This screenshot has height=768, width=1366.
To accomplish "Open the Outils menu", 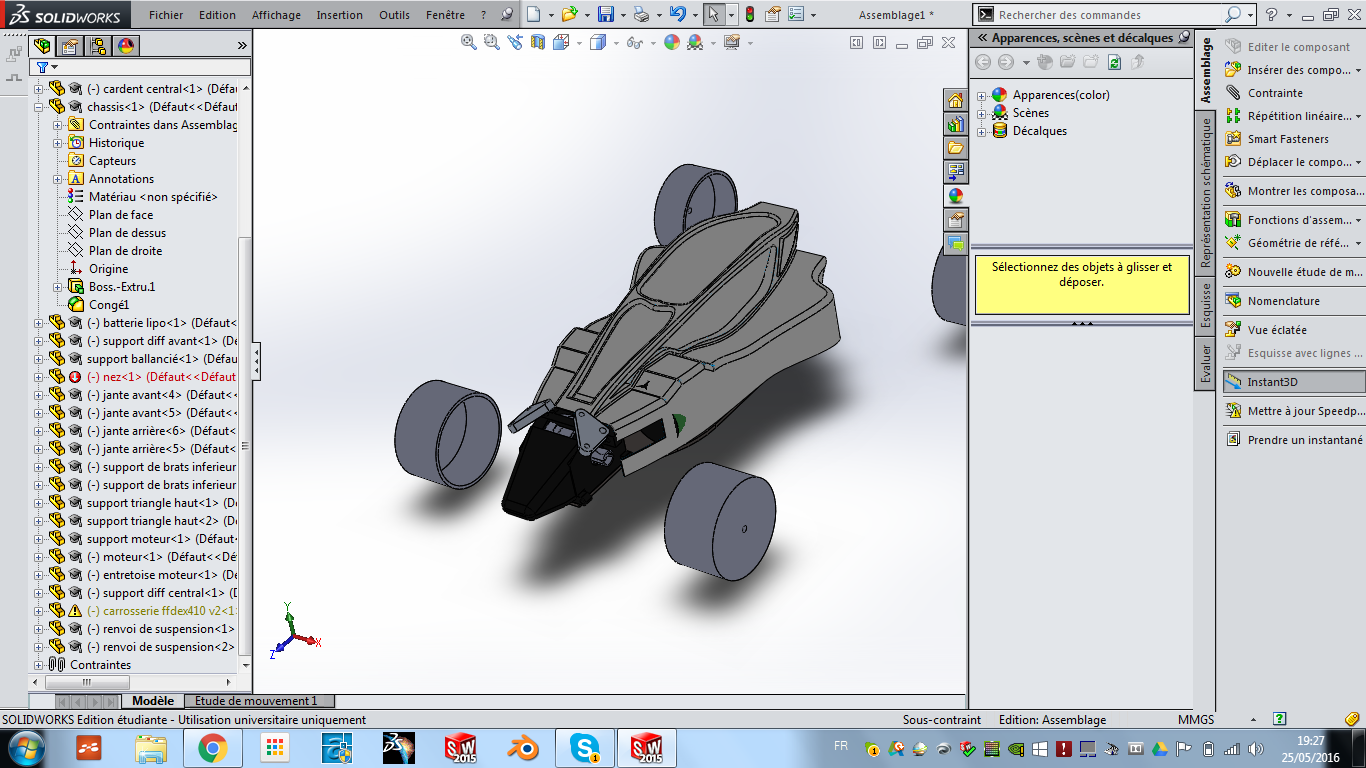I will point(395,15).
